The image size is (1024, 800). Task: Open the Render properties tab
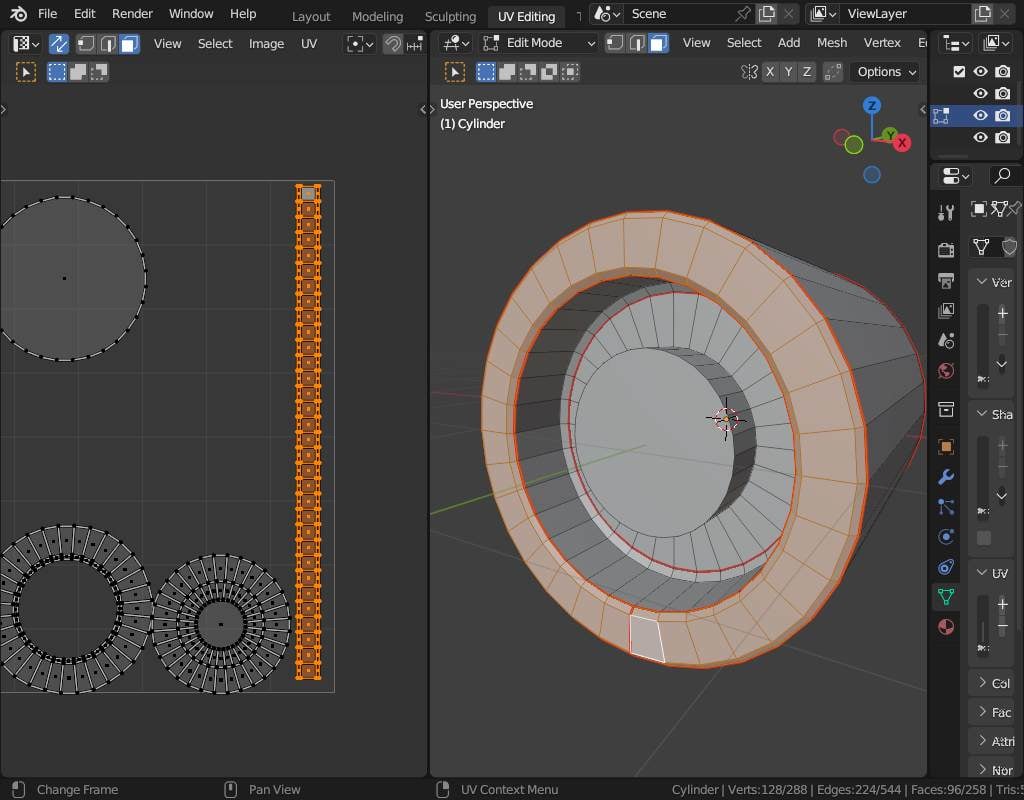[945, 249]
